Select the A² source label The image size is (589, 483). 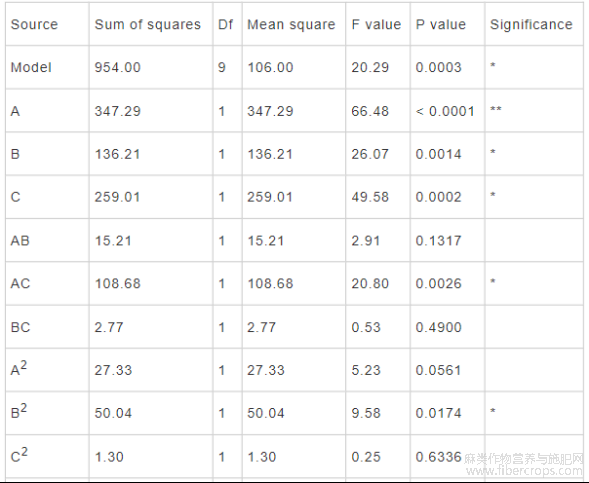19,368
